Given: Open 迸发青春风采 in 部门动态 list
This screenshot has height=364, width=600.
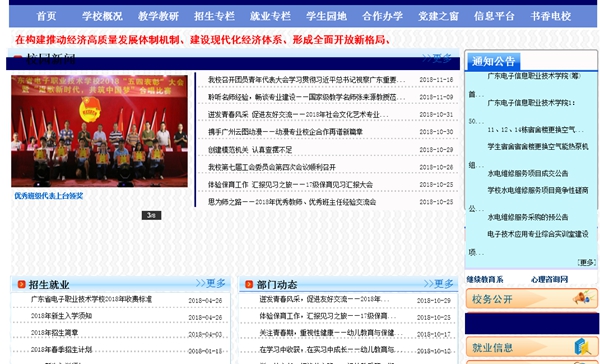Looking at the screenshot, I should click(324, 299).
